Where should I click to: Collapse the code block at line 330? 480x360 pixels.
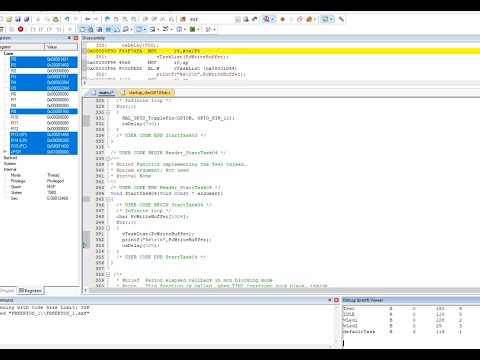click(x=108, y=112)
